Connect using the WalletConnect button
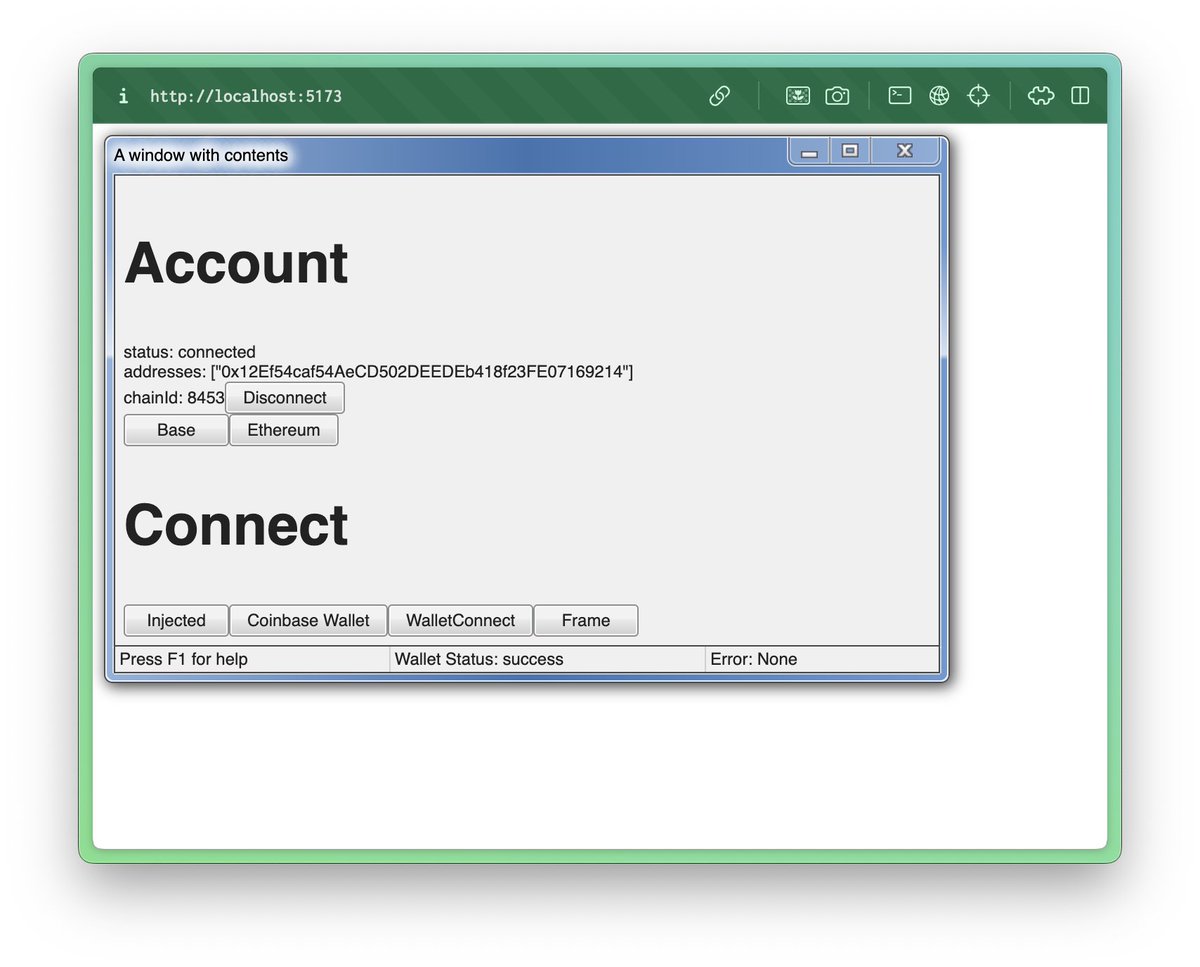Viewport: 1200px width, 967px height. (x=460, y=620)
